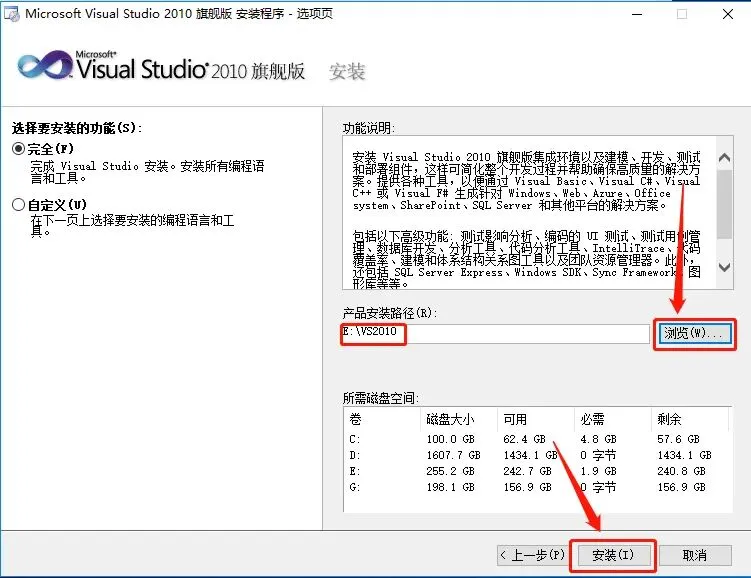Select the C: volume row
Viewport: 751px width, 578px height.
537,439
